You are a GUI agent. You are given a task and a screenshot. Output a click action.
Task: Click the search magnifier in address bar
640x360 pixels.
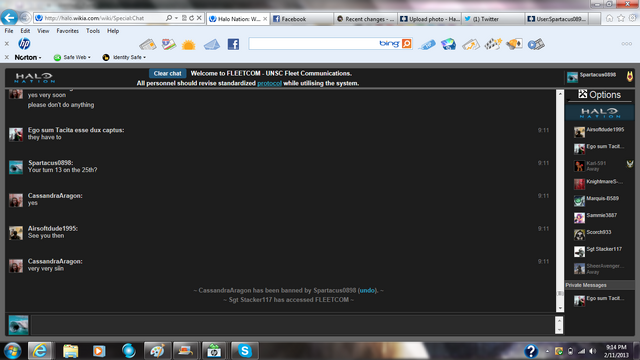click(169, 18)
